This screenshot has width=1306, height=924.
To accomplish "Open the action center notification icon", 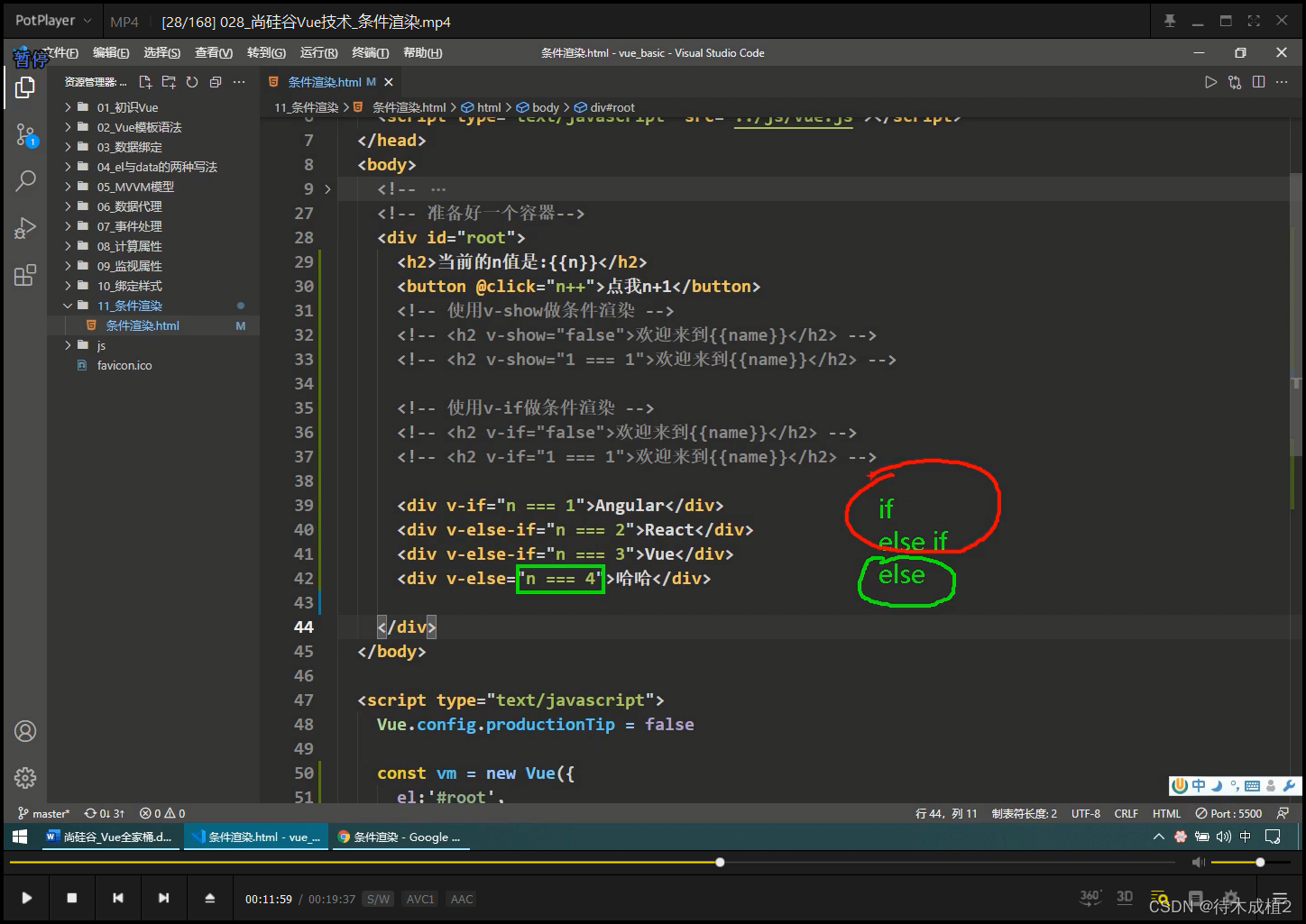I will [x=1273, y=837].
